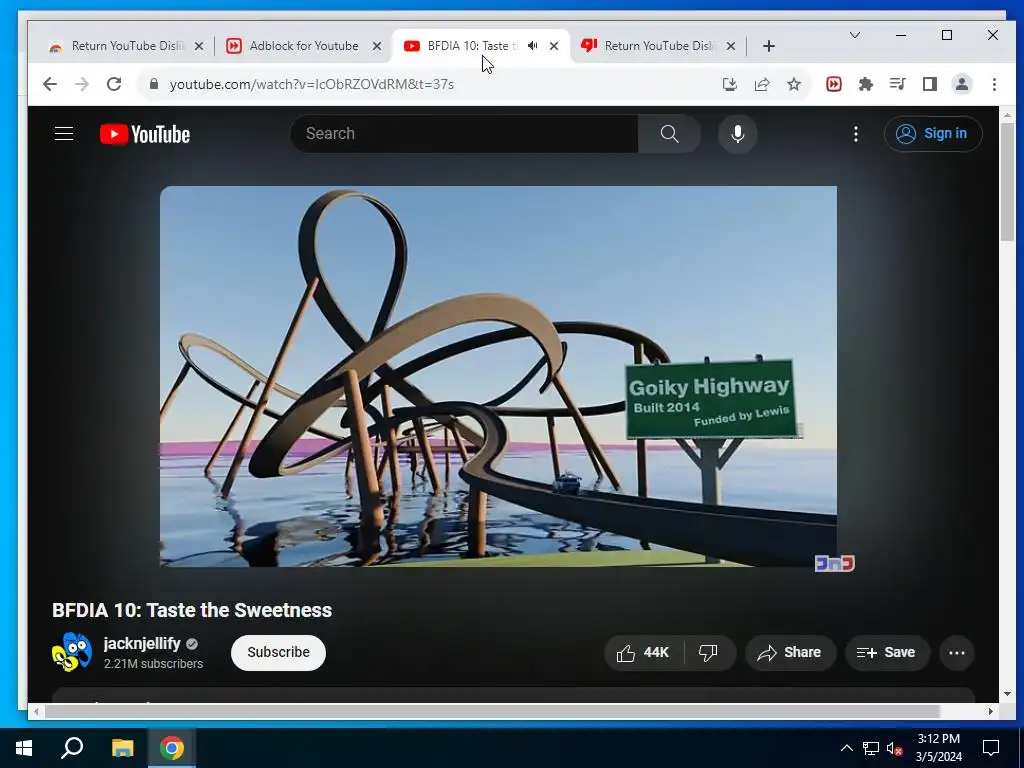1024x768 pixels.
Task: Start voice search with the microphone icon
Action: (x=737, y=134)
